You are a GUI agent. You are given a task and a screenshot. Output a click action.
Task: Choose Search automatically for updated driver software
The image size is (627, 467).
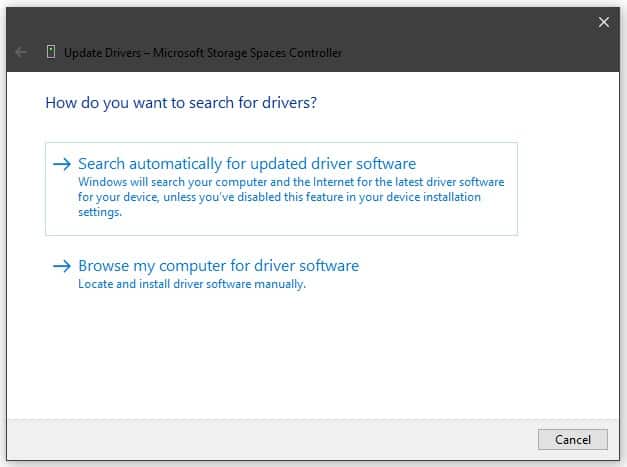(282, 189)
